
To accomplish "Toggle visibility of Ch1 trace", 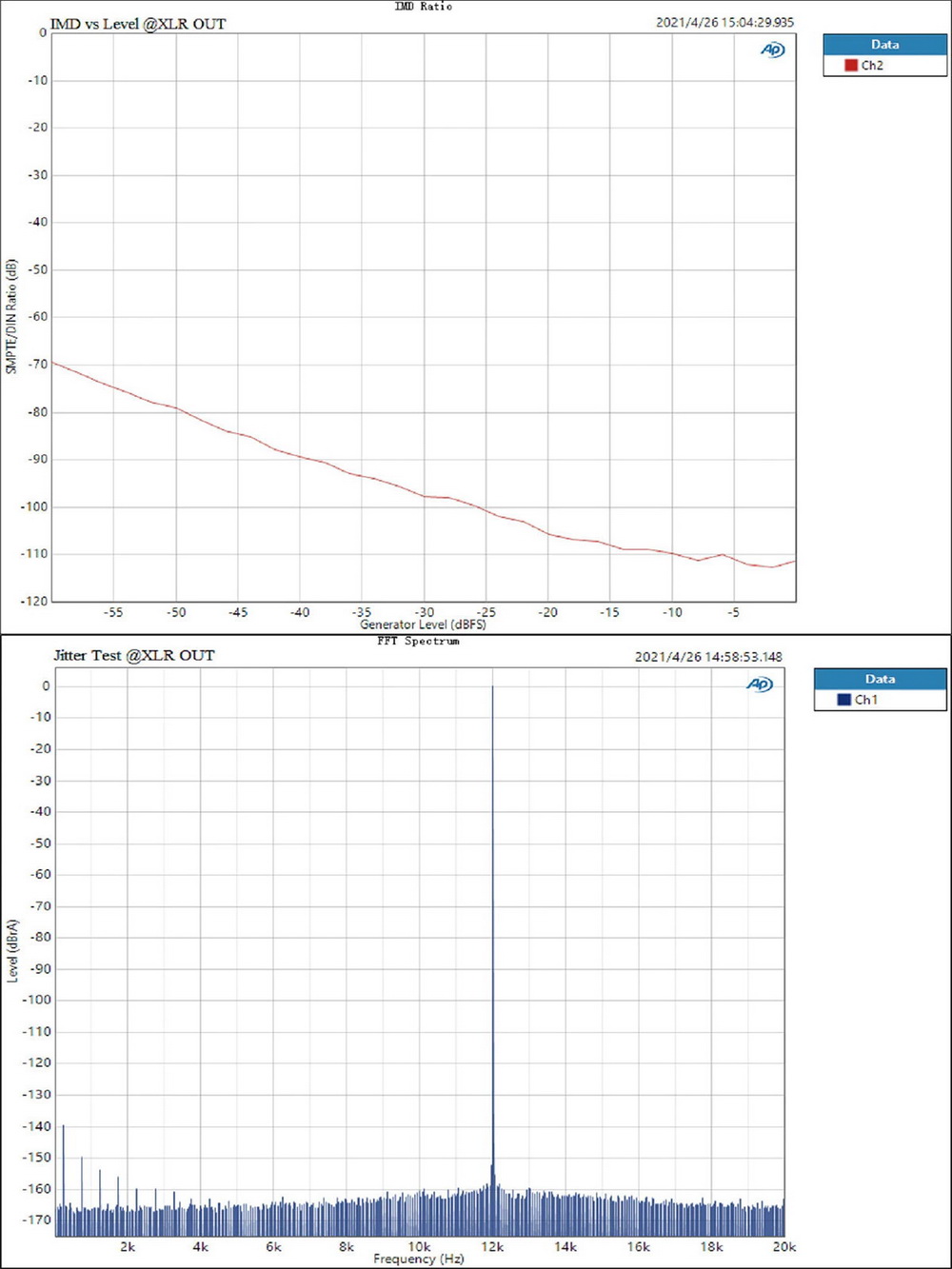I will (866, 700).
